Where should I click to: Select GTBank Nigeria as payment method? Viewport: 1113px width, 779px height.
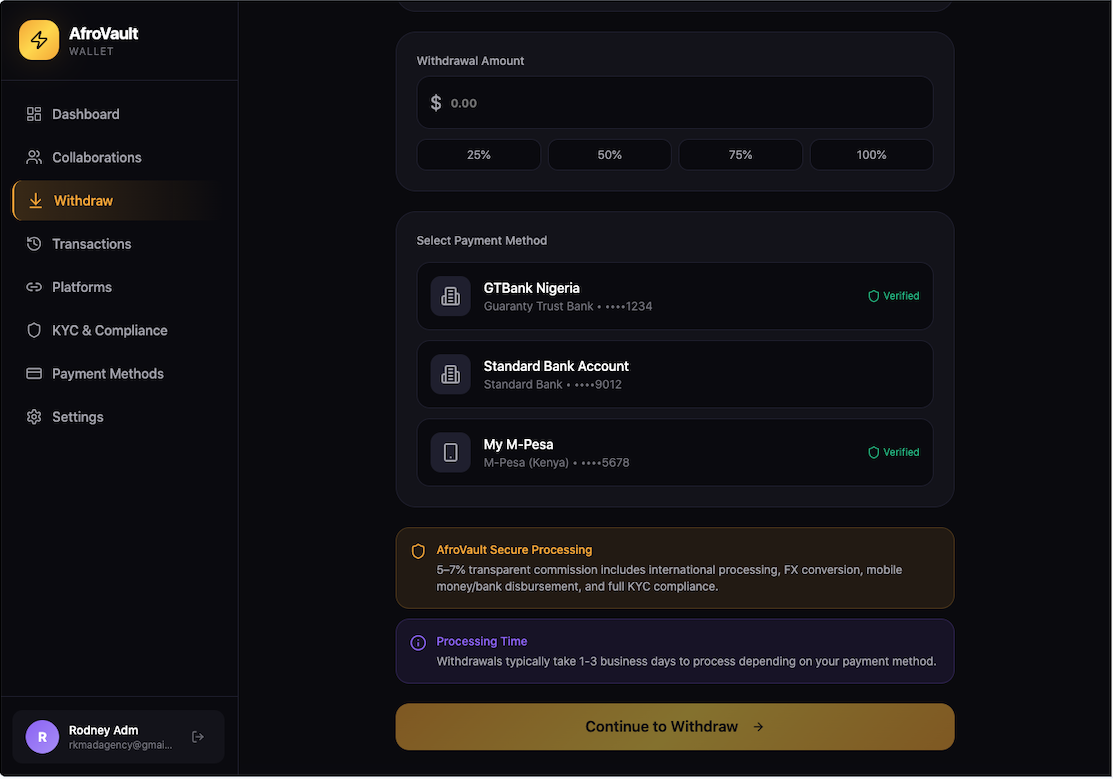tap(674, 296)
